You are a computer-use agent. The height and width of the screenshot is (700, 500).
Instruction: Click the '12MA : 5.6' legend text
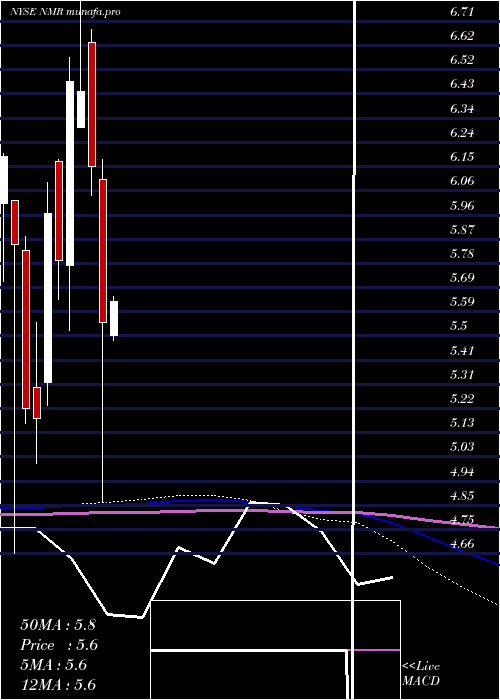pyautogui.click(x=58, y=685)
